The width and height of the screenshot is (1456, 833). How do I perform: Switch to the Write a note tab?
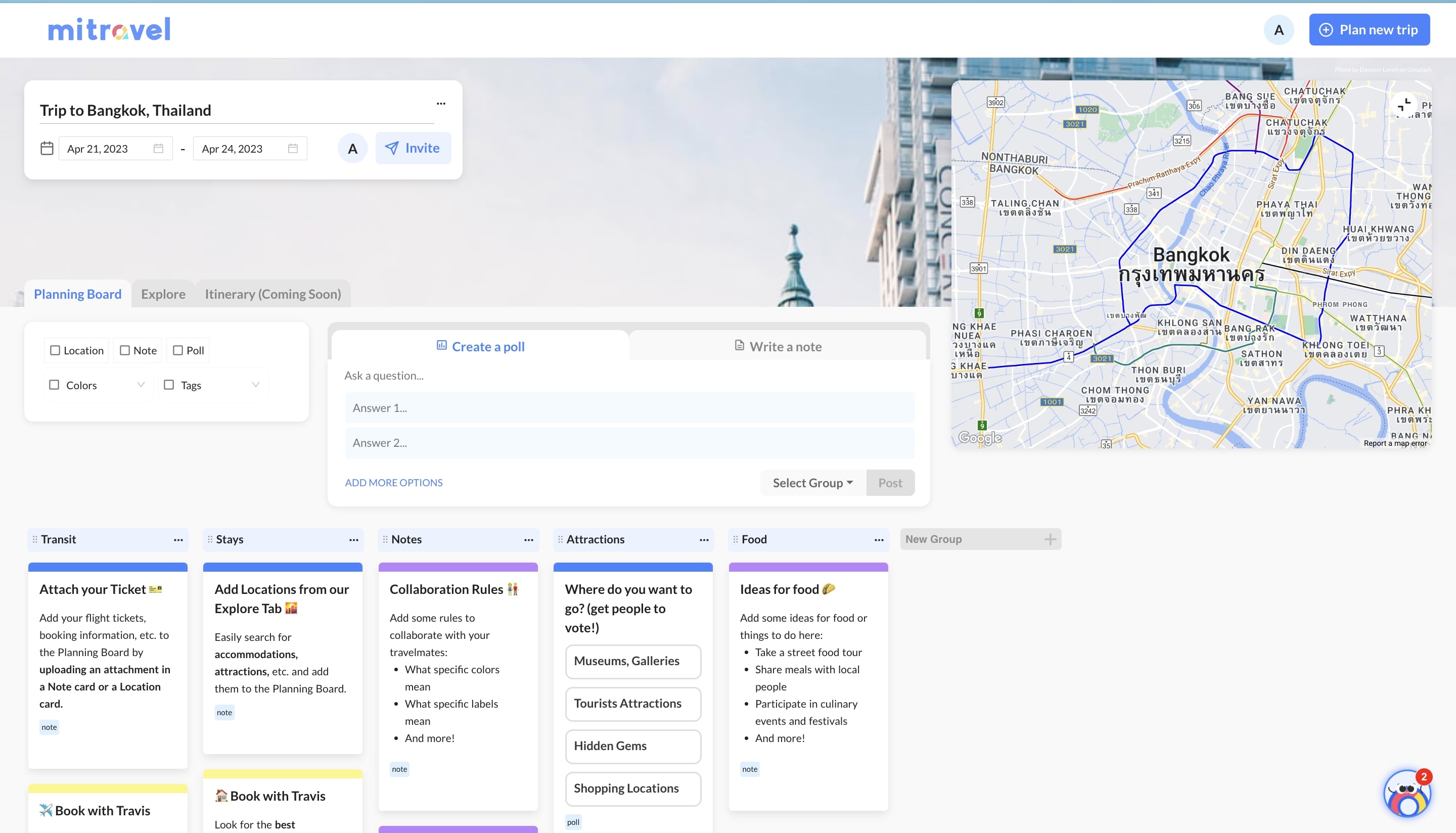[x=778, y=346]
